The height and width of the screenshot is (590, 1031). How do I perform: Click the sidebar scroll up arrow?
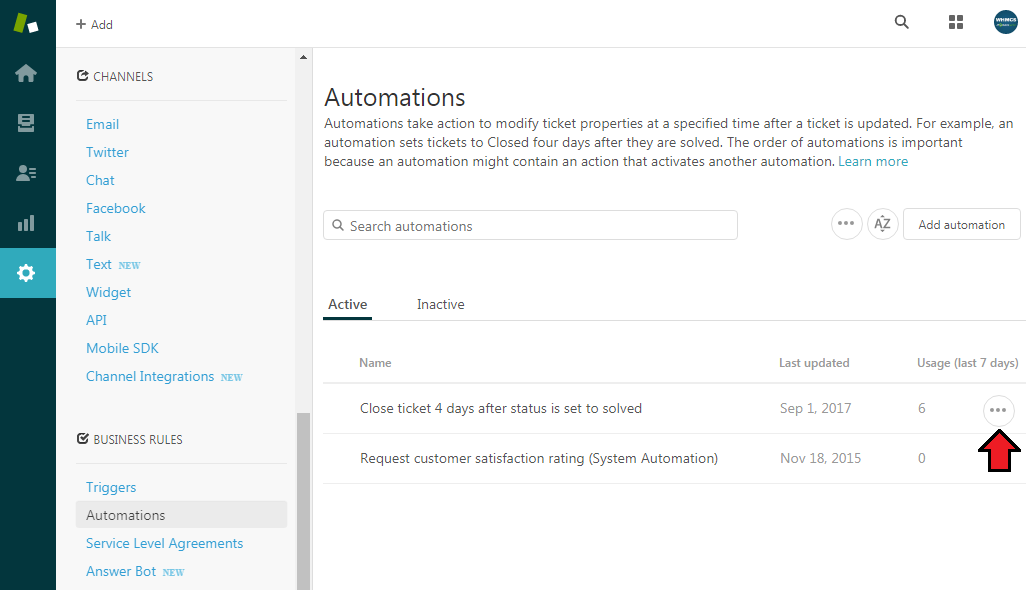[x=303, y=57]
